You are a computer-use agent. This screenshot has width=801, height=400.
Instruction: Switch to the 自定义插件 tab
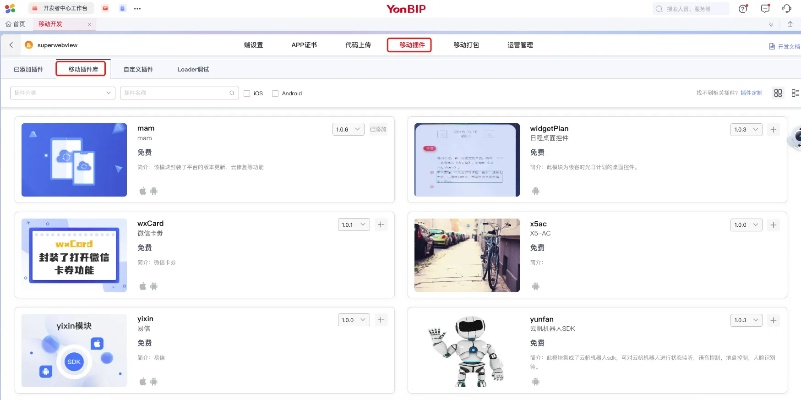point(138,69)
